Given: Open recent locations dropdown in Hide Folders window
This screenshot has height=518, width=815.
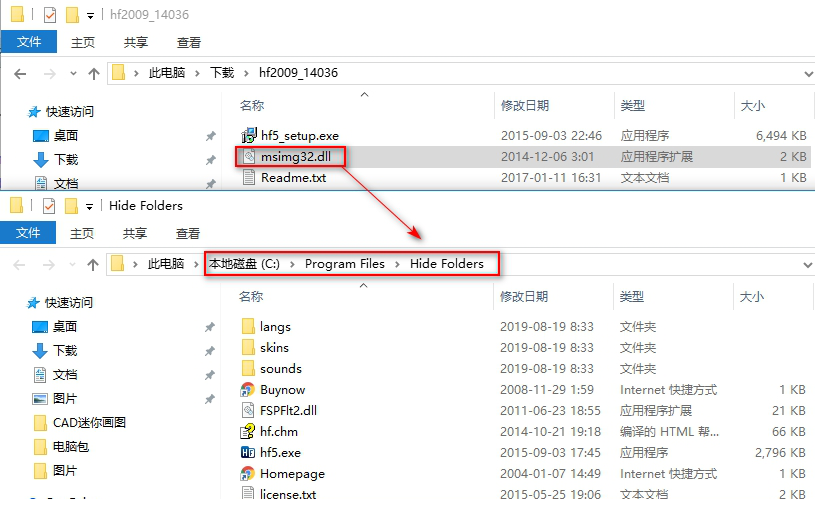Looking at the screenshot, I should 72,265.
